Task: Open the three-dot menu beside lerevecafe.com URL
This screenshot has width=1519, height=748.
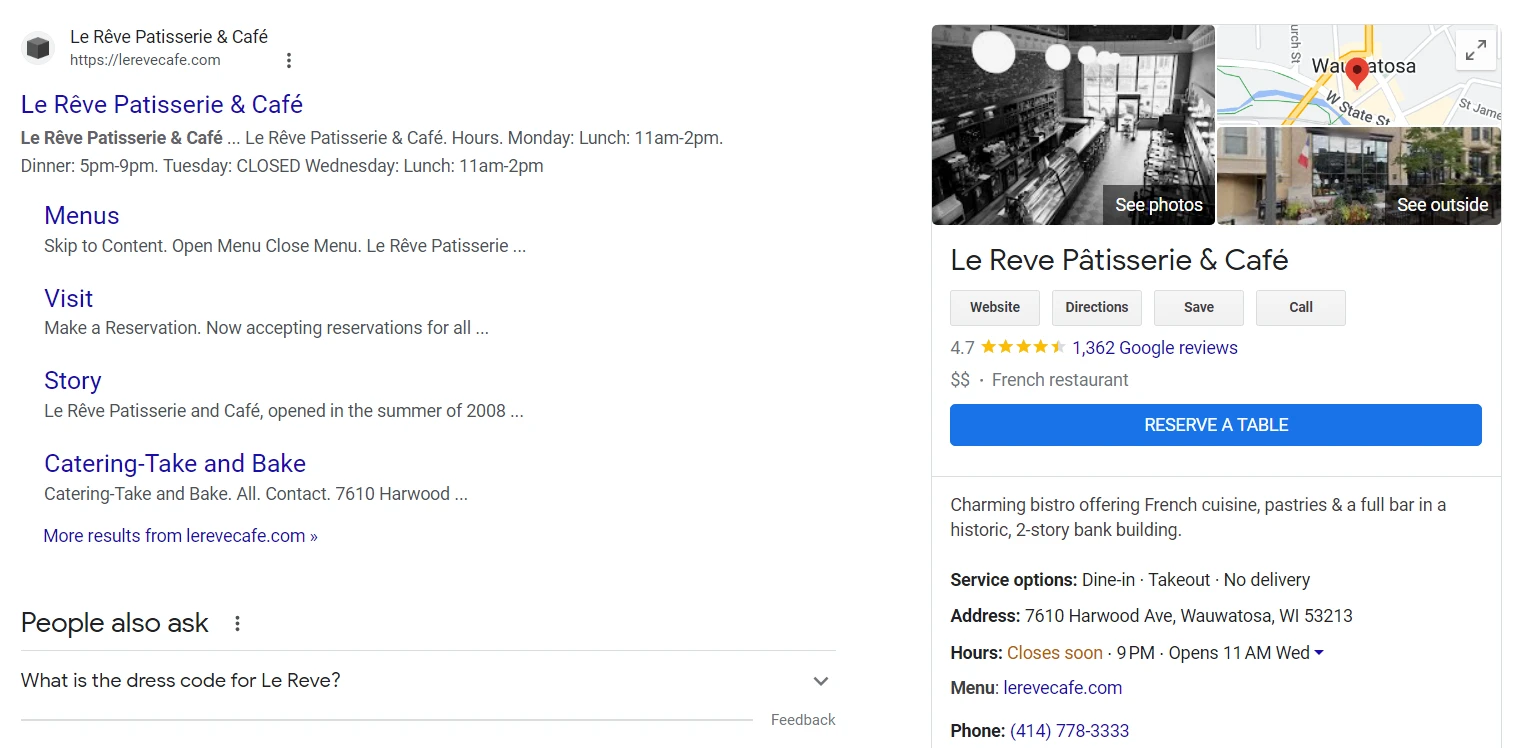Action: (x=289, y=60)
